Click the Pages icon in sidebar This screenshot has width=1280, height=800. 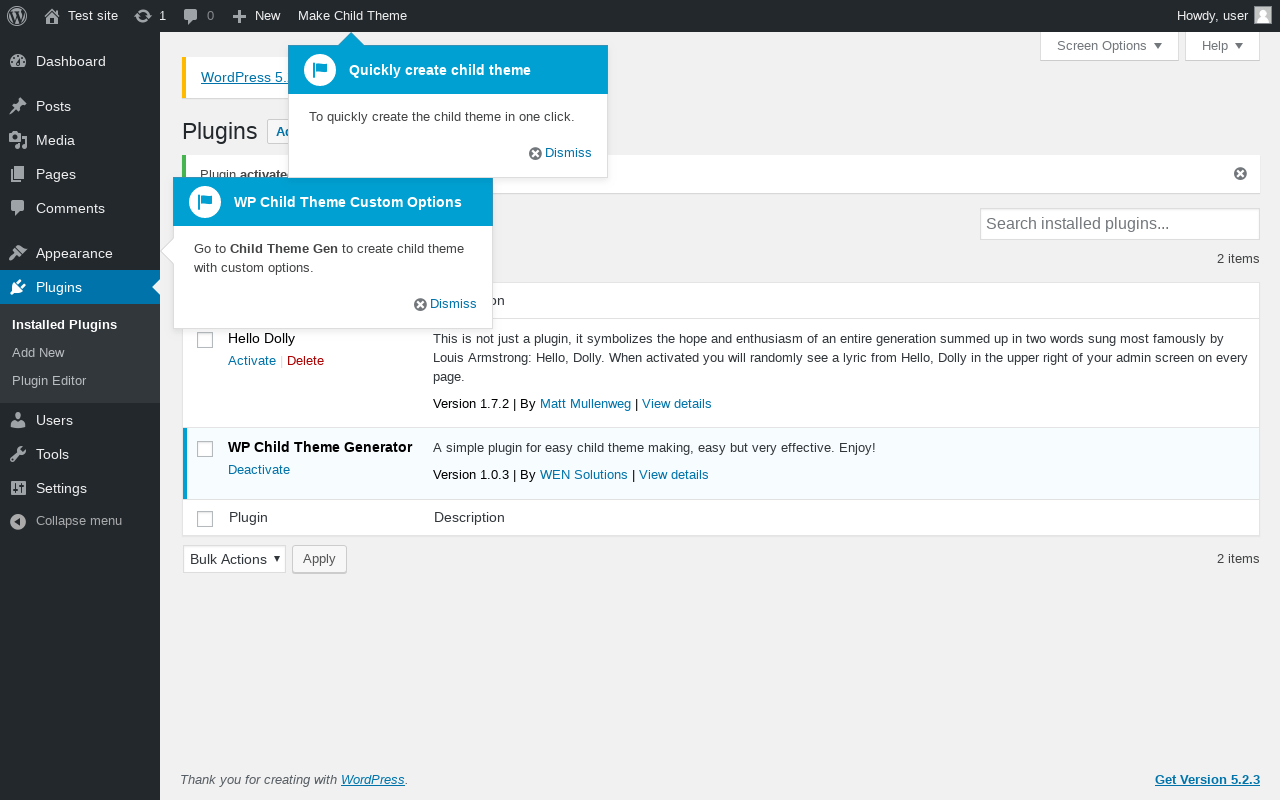pyautogui.click(x=18, y=174)
